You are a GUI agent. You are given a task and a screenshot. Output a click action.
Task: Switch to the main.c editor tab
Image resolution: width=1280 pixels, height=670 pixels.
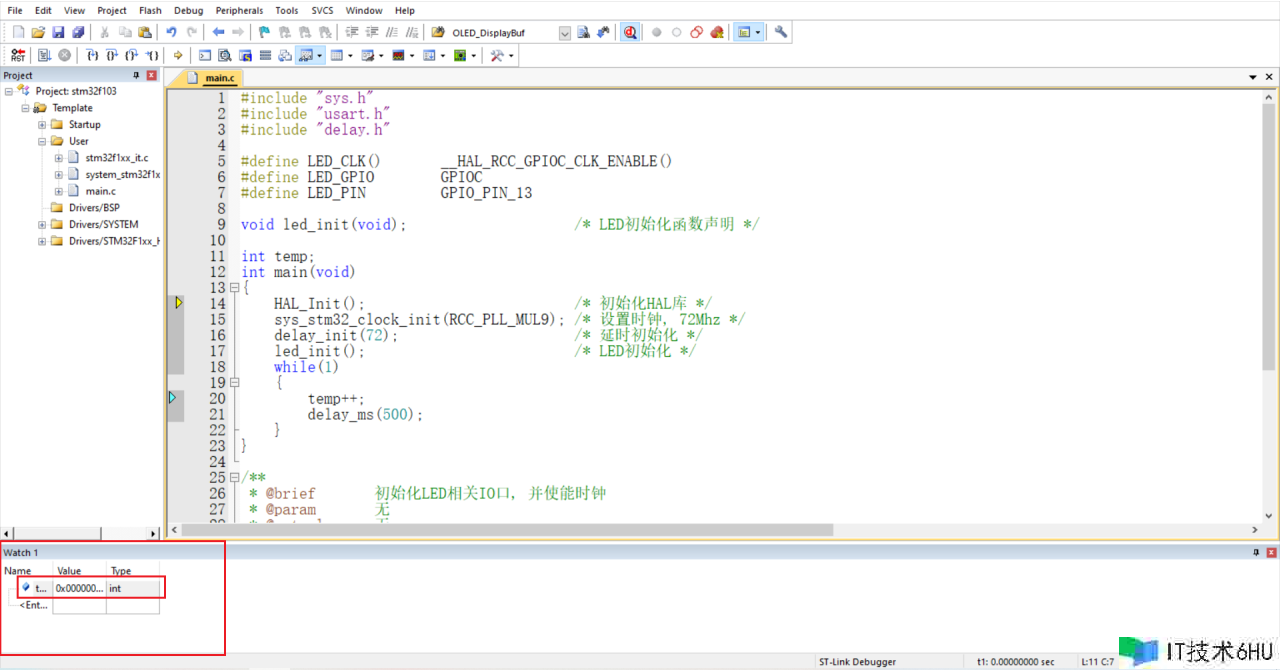pyautogui.click(x=218, y=78)
